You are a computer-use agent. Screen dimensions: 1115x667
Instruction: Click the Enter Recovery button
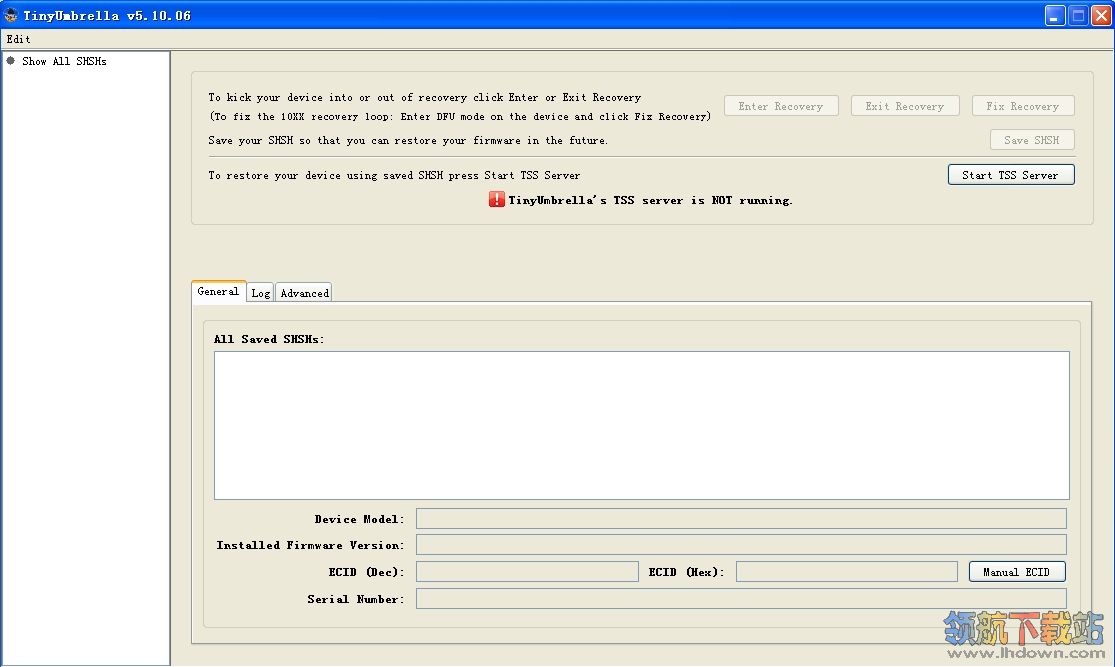tap(781, 106)
